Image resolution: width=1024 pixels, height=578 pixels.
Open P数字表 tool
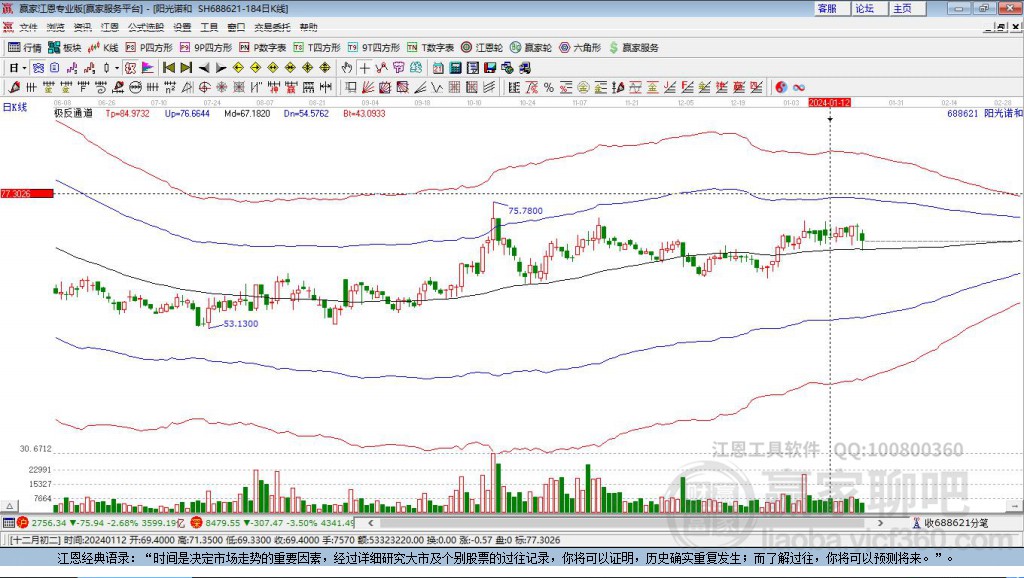[263, 48]
